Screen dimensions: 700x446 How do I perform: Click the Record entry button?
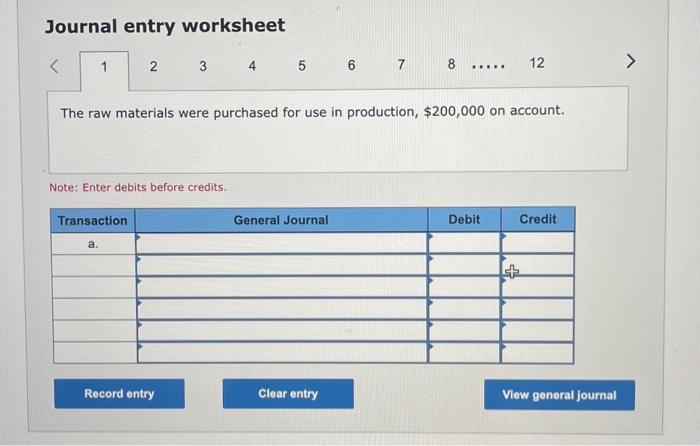(119, 394)
